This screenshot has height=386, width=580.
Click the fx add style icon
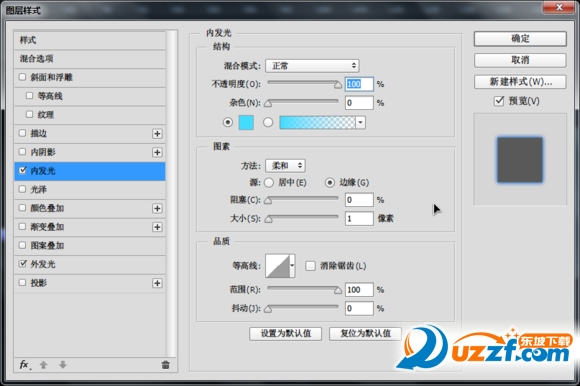tap(25, 365)
